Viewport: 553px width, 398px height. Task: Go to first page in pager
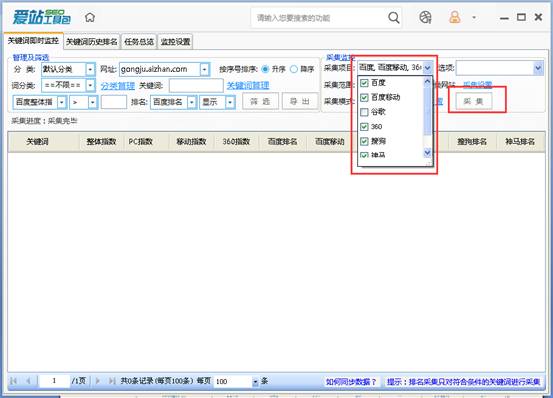13,381
